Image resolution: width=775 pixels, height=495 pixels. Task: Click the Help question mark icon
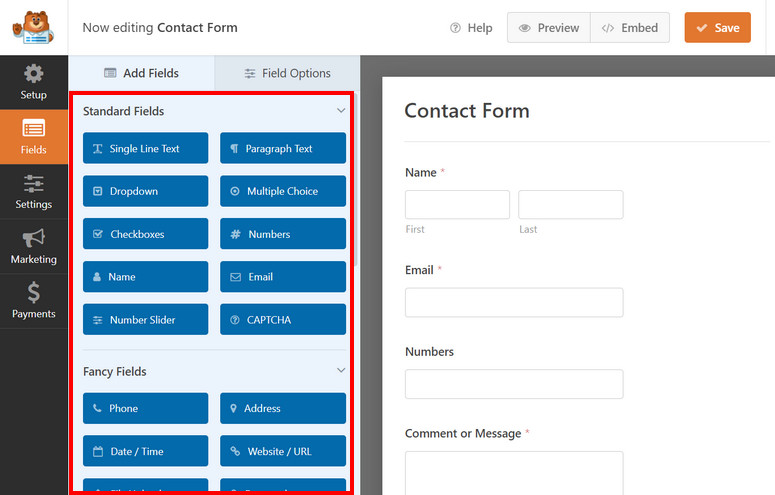pos(455,28)
